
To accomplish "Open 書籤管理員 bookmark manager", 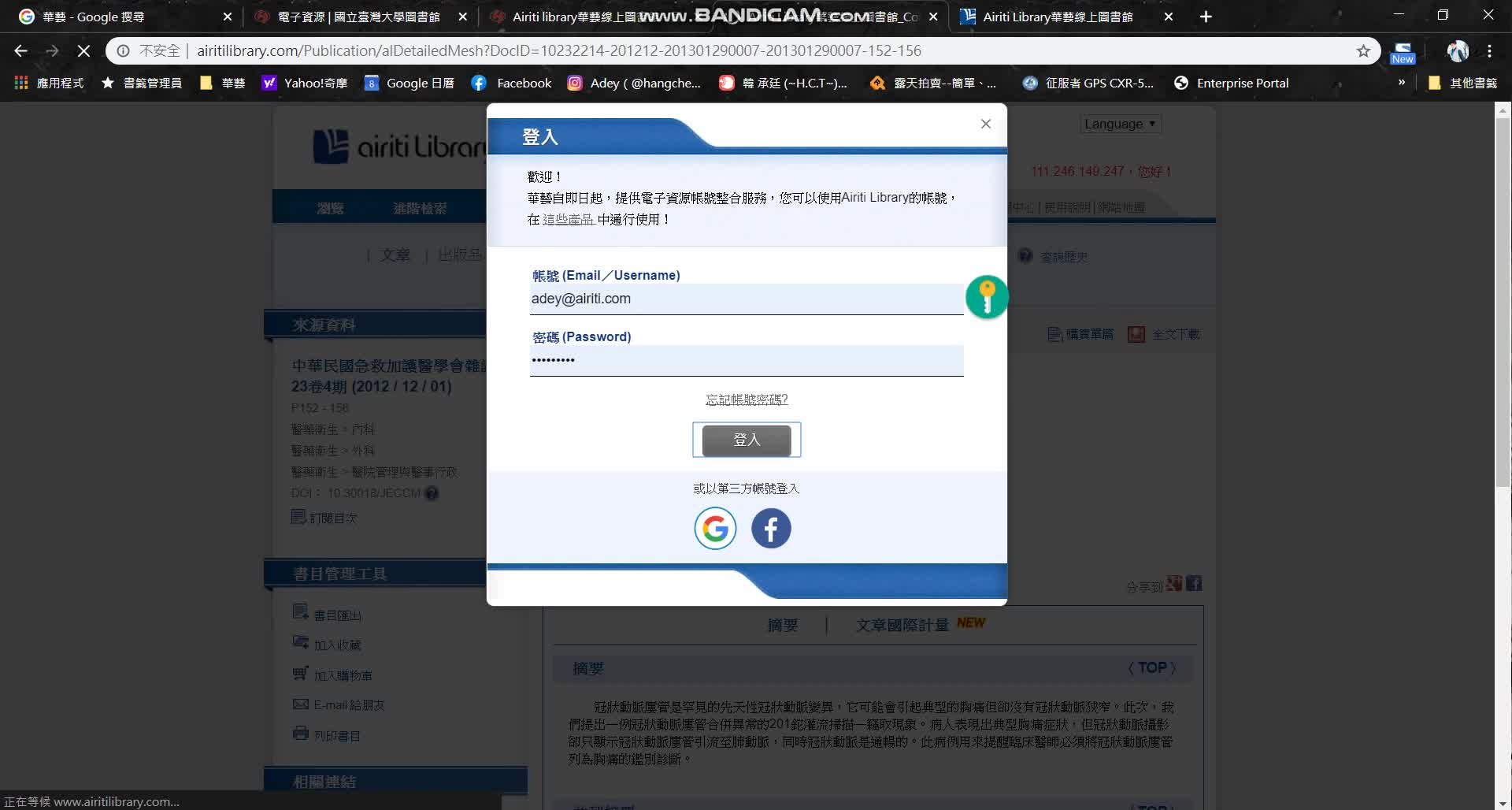I will [x=142, y=83].
